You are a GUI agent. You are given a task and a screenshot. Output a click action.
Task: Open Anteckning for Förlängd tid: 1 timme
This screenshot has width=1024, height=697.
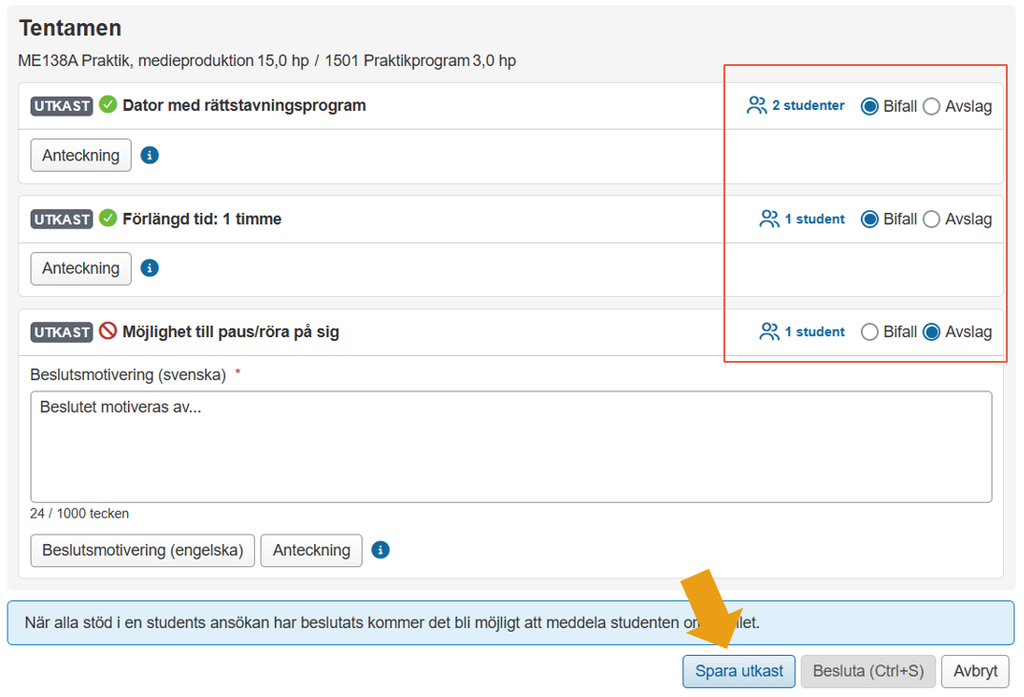[81, 268]
